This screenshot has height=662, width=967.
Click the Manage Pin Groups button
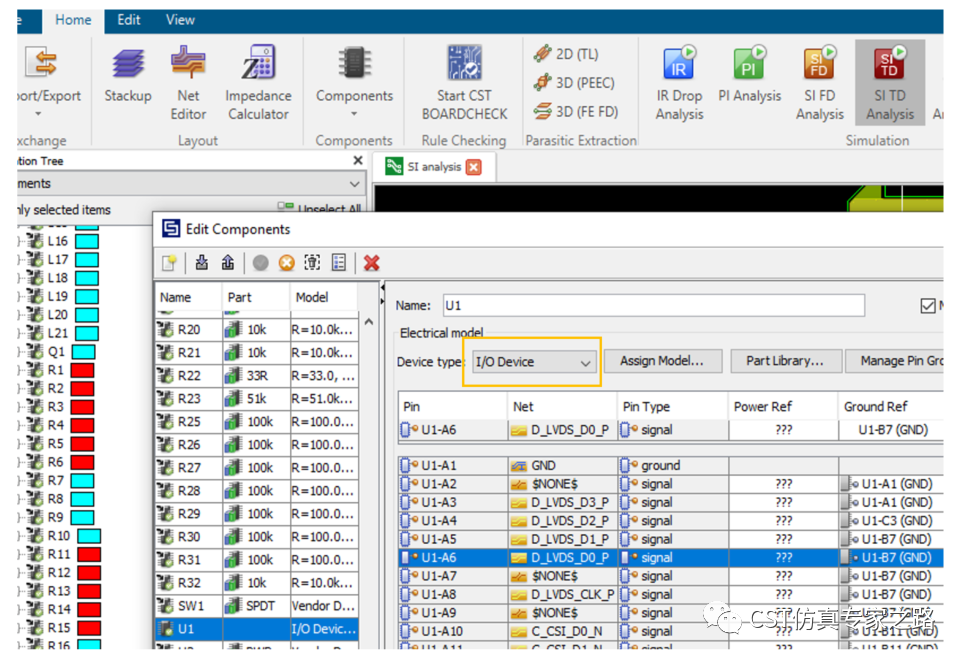(x=895, y=361)
